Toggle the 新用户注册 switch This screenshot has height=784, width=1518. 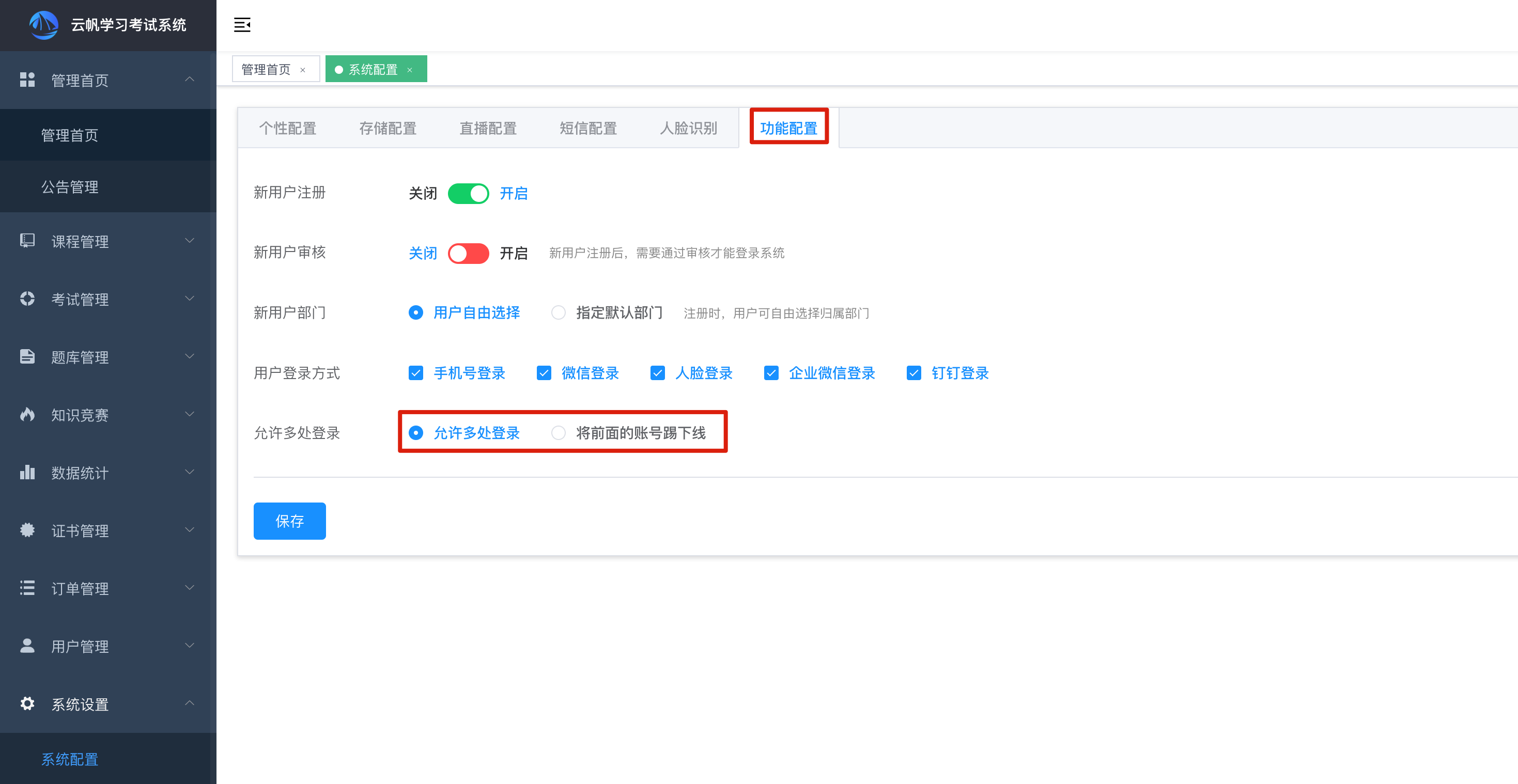click(x=469, y=193)
